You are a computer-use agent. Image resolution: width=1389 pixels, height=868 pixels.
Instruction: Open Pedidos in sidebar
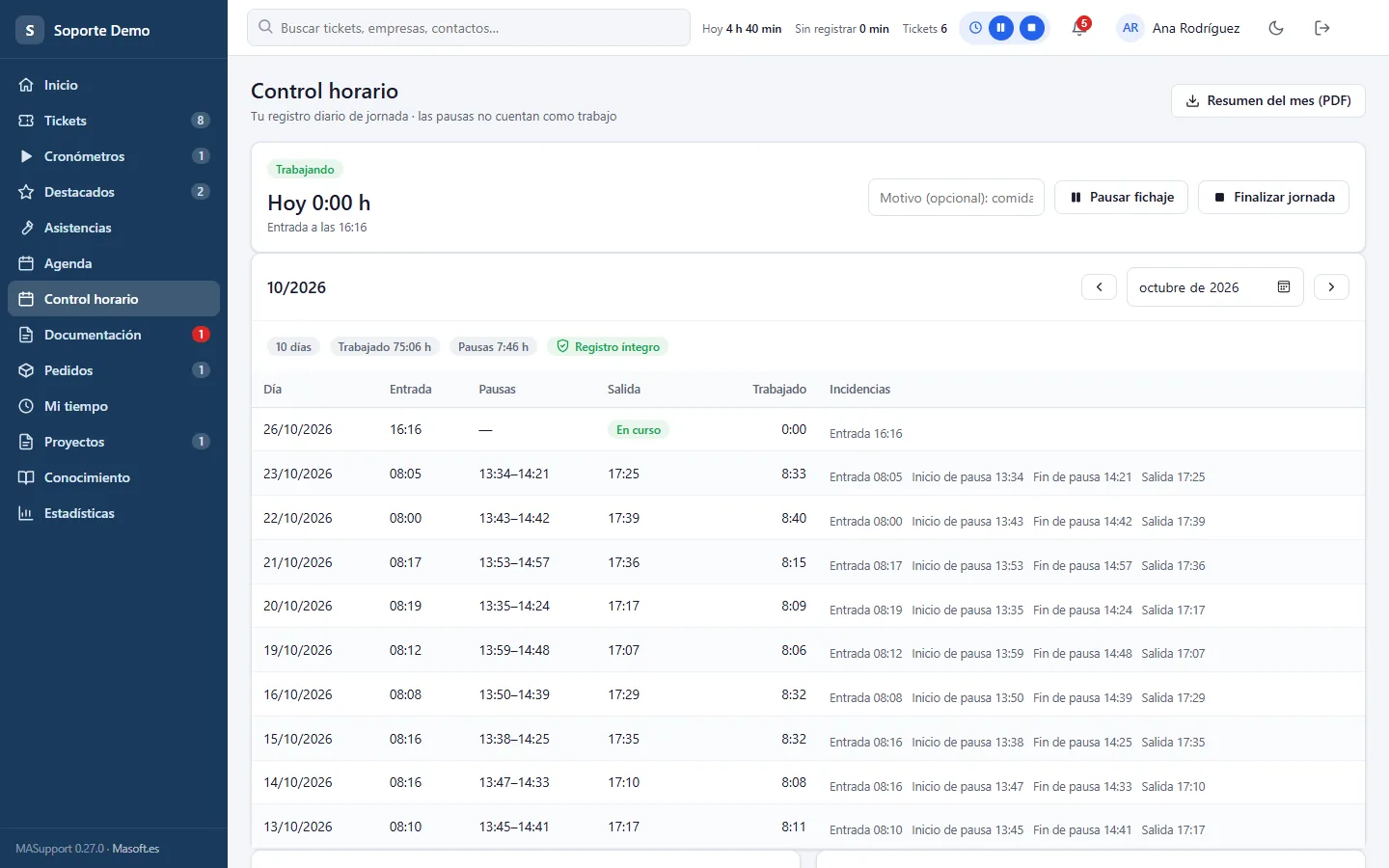pyautogui.click(x=114, y=370)
